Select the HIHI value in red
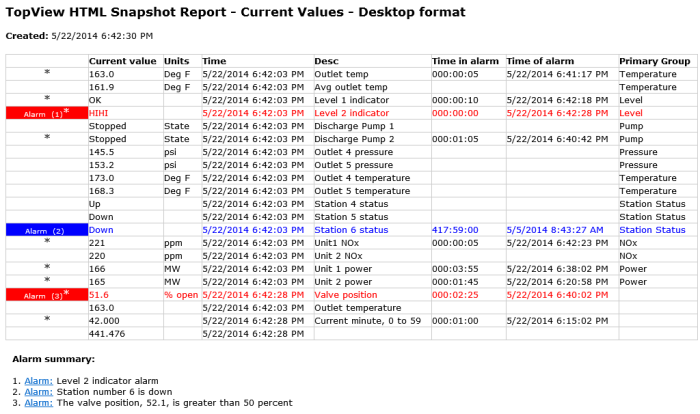The height and width of the screenshot is (414, 700). (98, 113)
